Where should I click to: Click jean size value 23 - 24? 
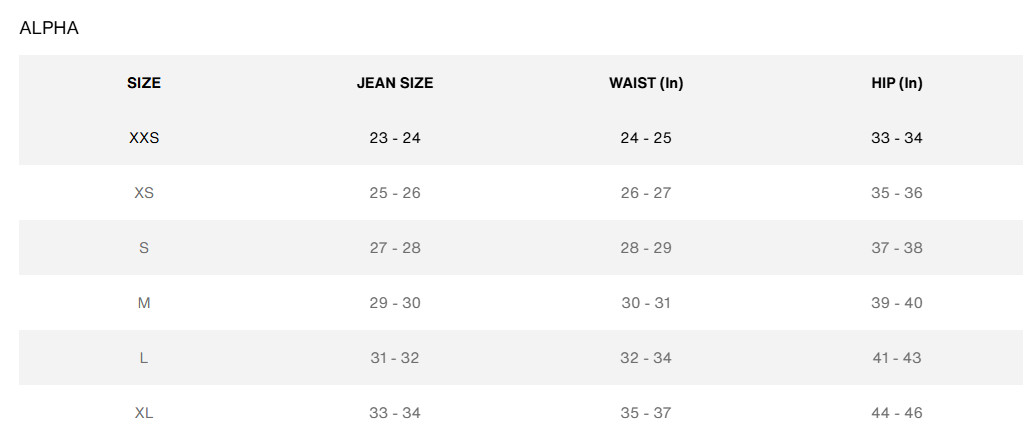point(395,138)
